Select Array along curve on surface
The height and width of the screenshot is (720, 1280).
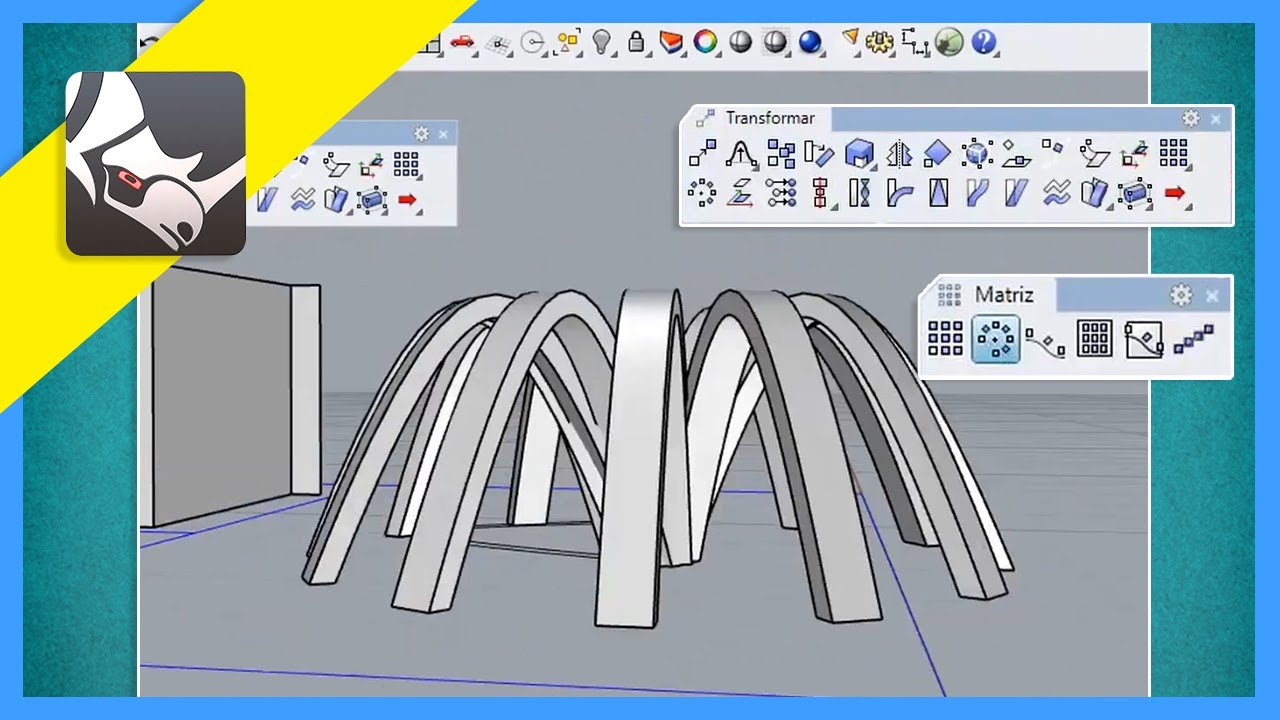coord(1143,339)
